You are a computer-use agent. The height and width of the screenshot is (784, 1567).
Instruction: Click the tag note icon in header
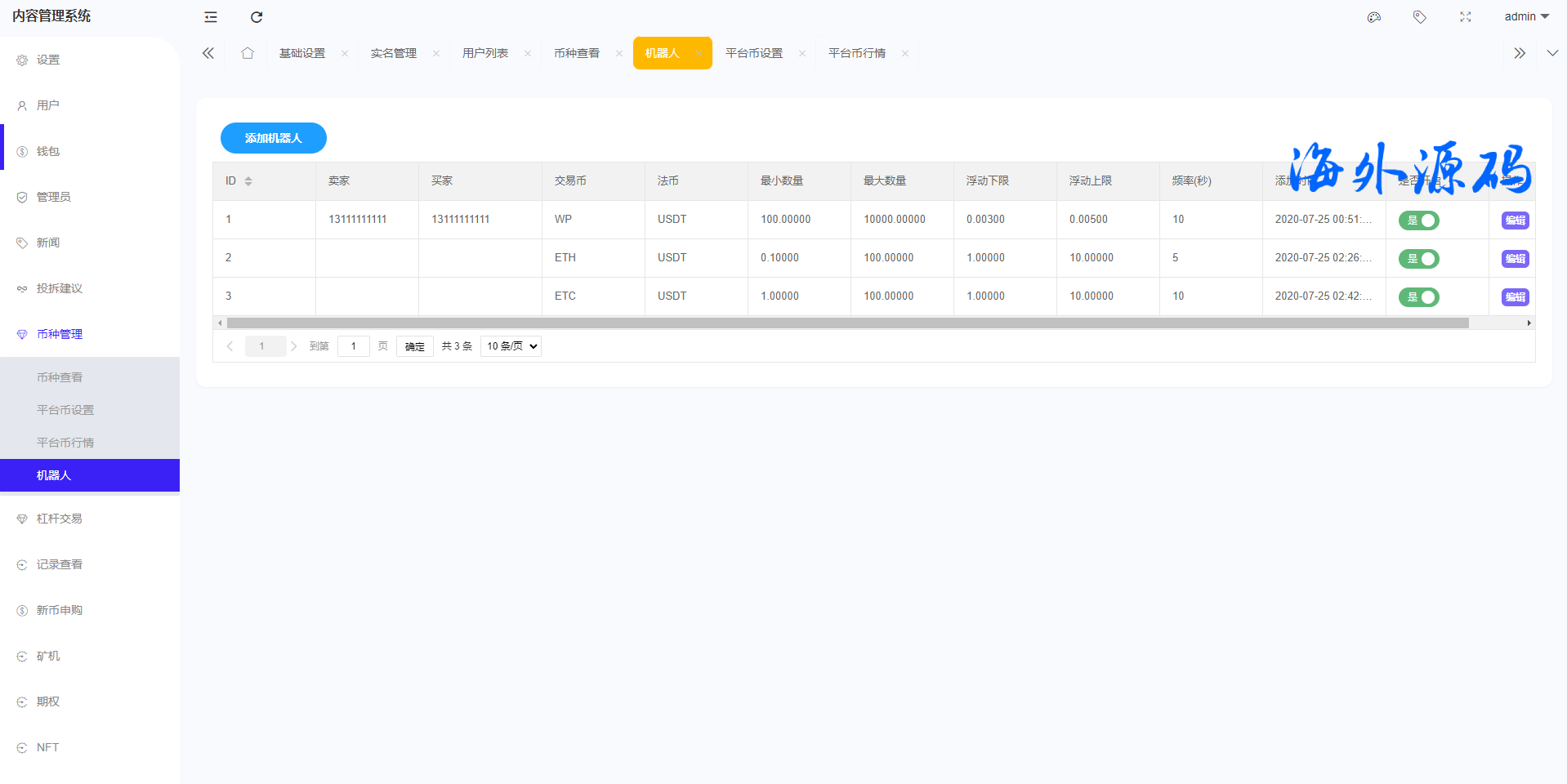[1420, 17]
